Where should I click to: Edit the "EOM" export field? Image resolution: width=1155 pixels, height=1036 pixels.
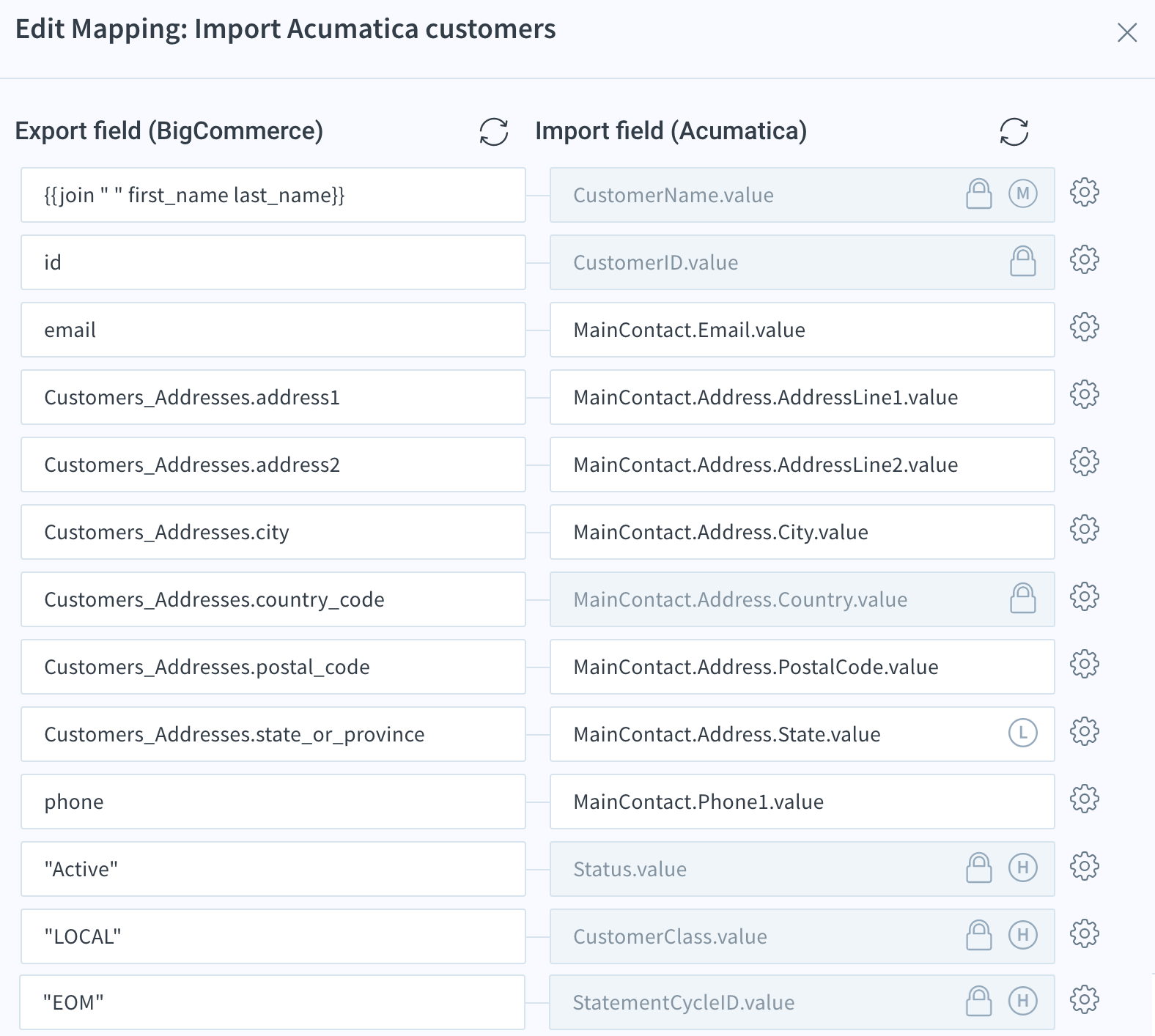click(272, 1002)
